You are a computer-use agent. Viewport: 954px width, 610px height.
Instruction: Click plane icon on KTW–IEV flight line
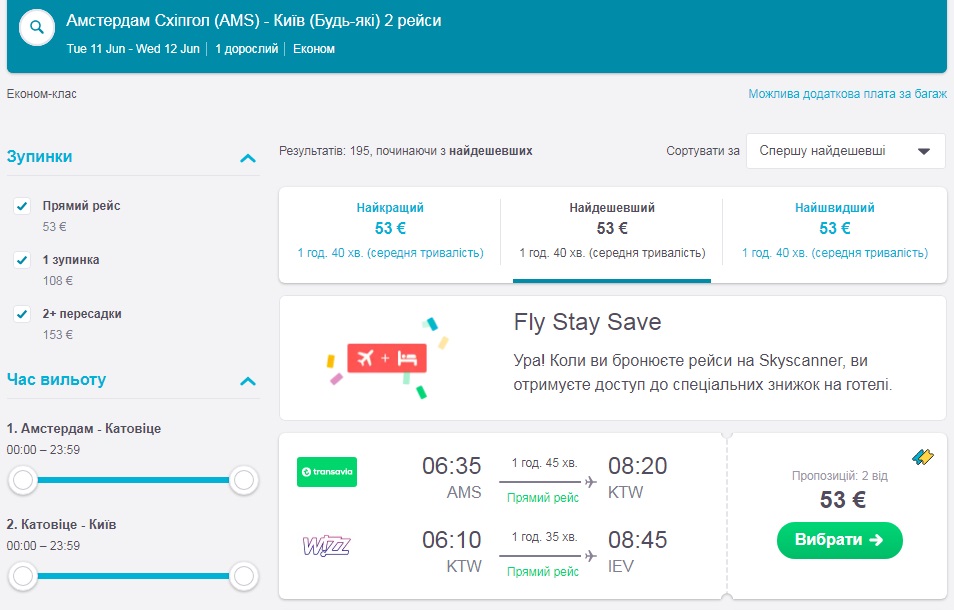(x=591, y=556)
